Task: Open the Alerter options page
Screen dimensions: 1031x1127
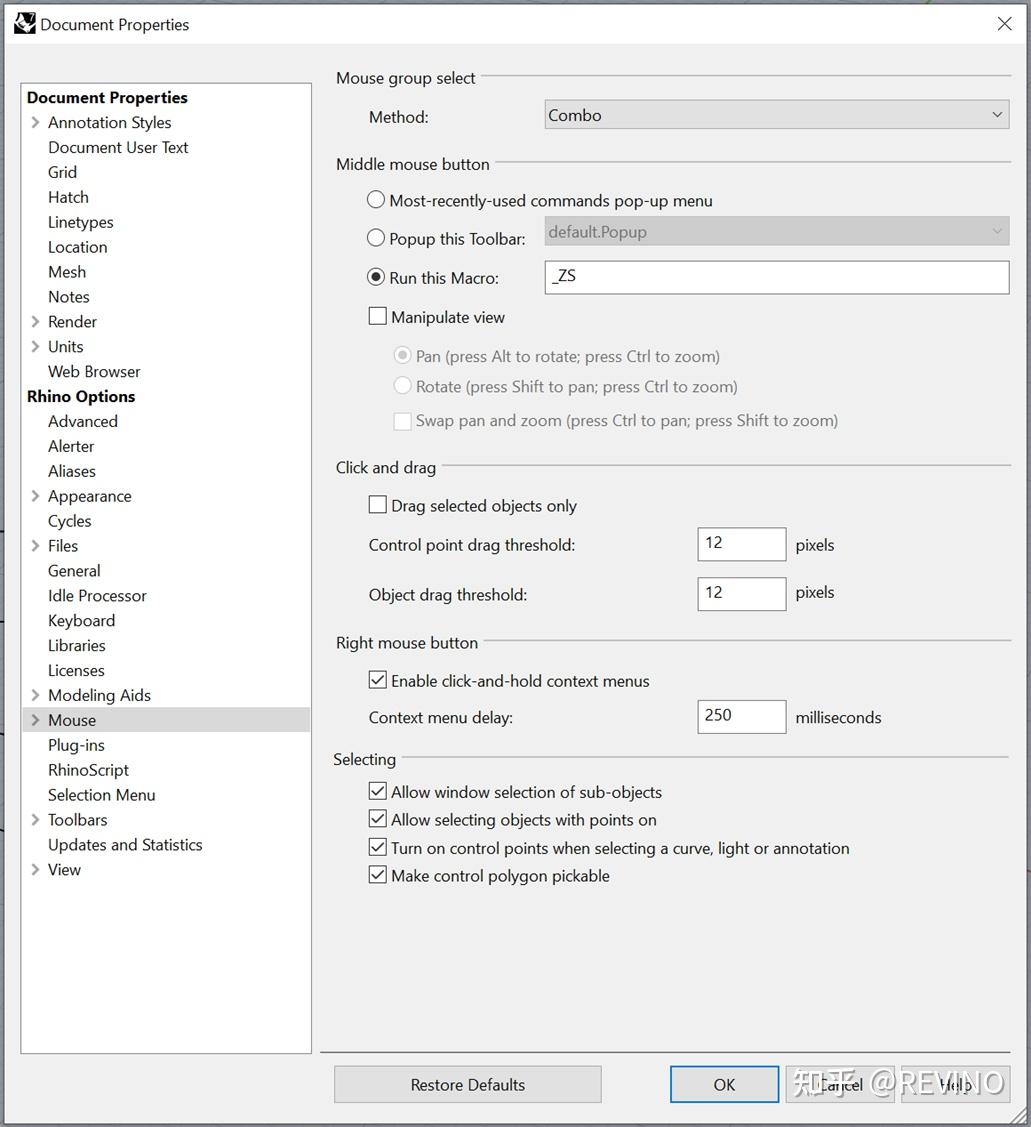Action: point(71,446)
